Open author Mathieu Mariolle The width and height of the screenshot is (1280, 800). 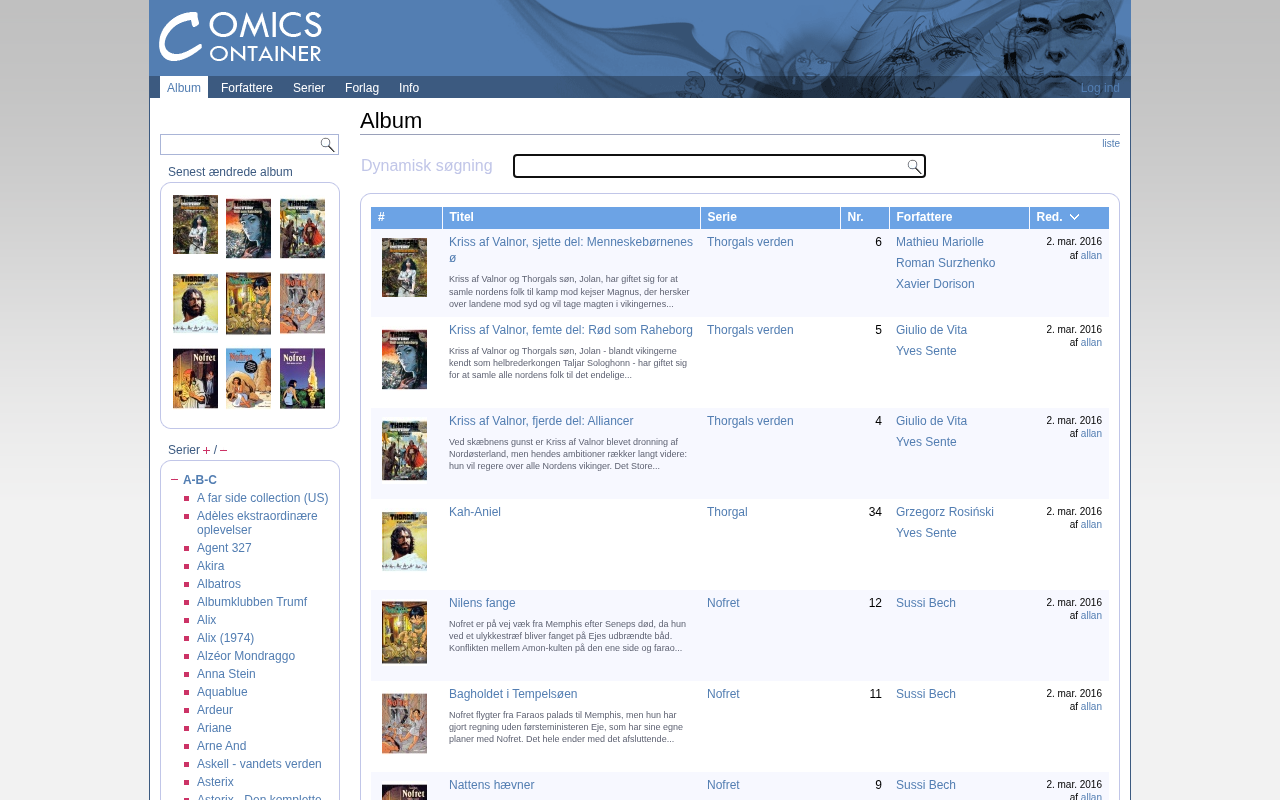(940, 242)
